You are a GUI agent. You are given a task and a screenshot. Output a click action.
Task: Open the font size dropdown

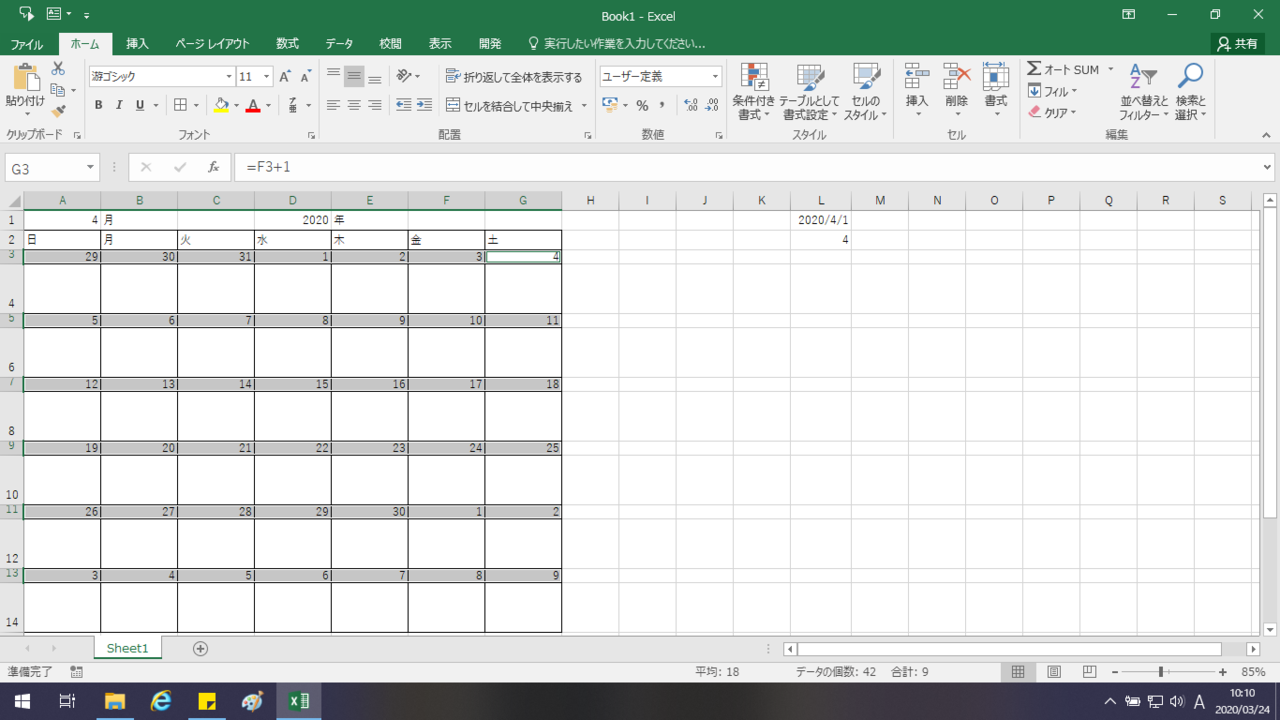(x=267, y=76)
